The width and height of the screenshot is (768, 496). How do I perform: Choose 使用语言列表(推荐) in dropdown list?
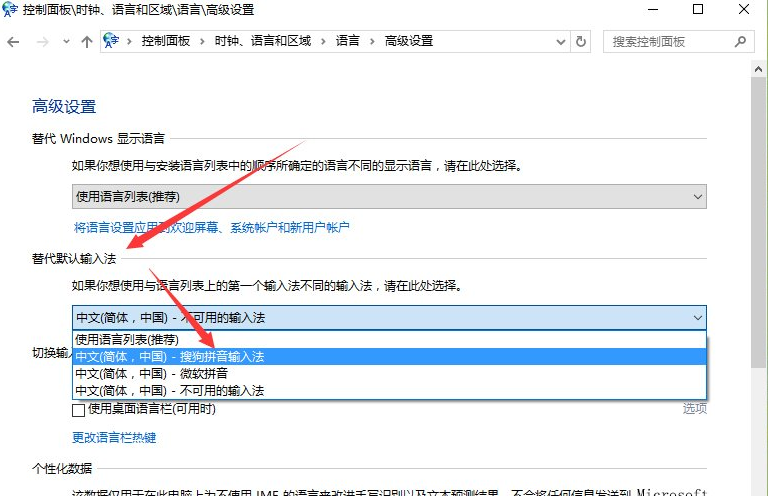pyautogui.click(x=127, y=339)
